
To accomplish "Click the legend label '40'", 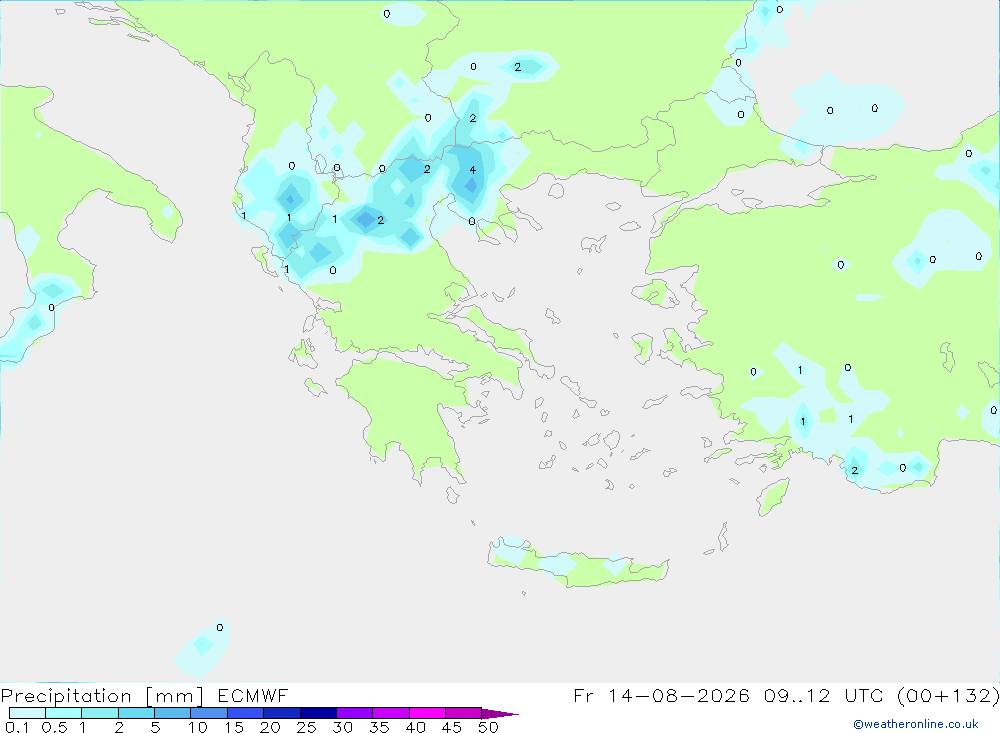I will (x=415, y=727).
